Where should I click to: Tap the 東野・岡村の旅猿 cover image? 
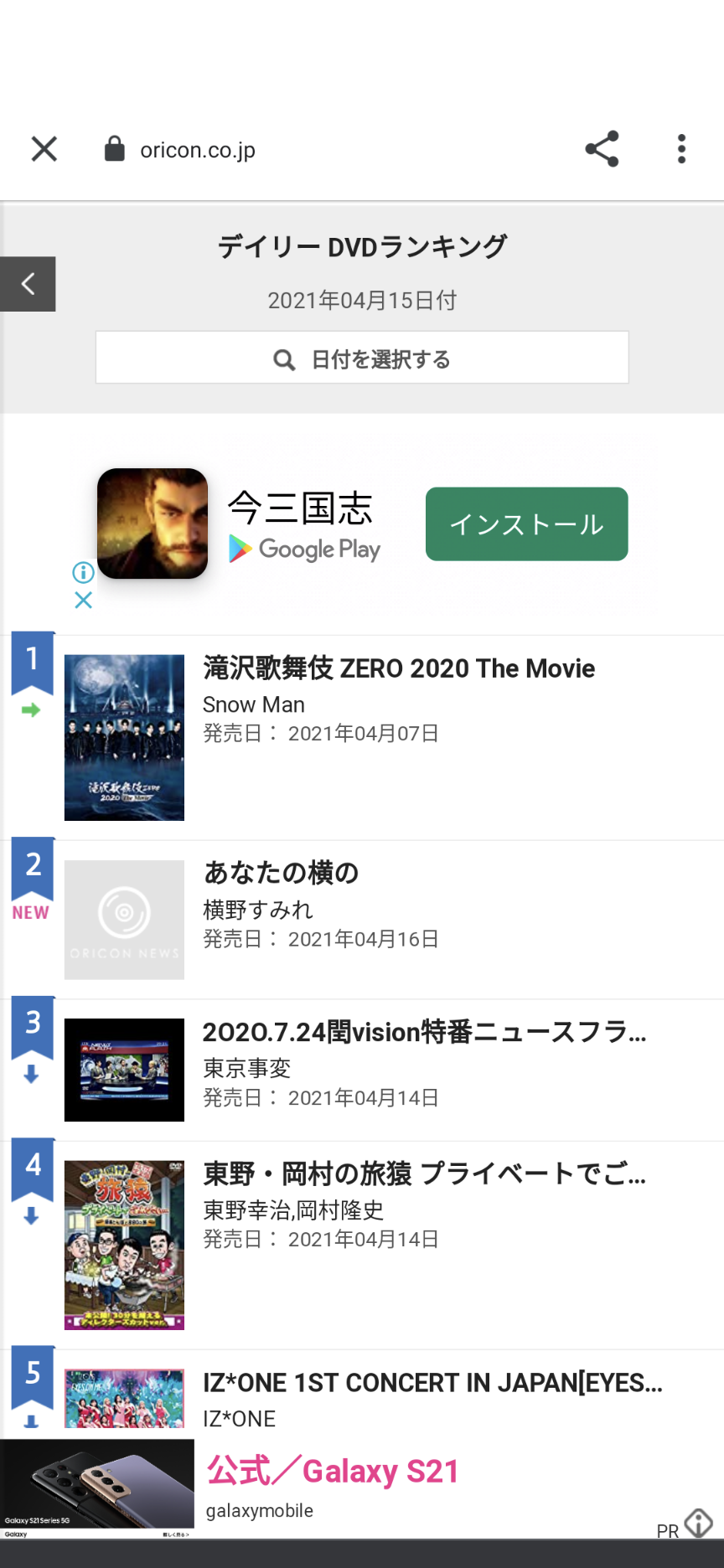point(124,1245)
